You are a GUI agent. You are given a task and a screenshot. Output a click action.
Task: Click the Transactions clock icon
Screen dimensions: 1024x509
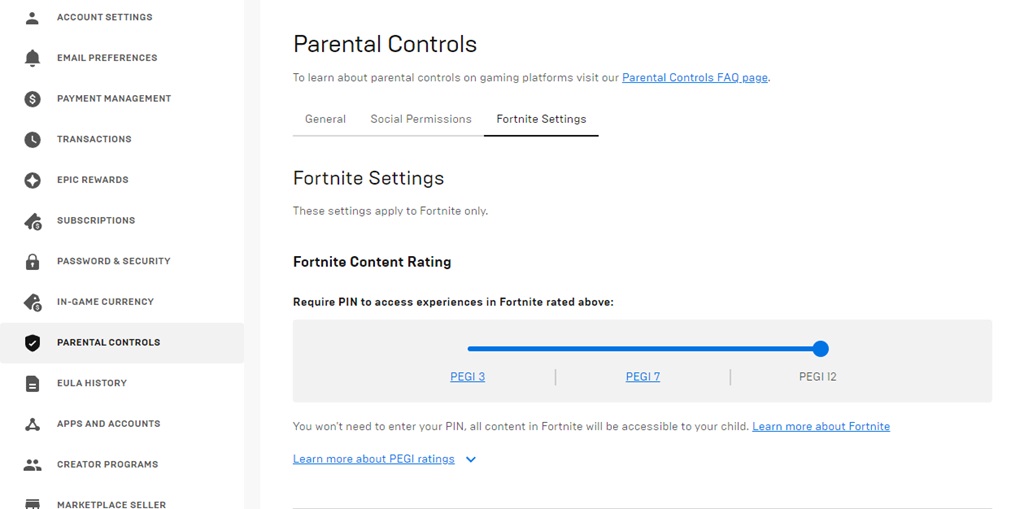click(x=32, y=139)
